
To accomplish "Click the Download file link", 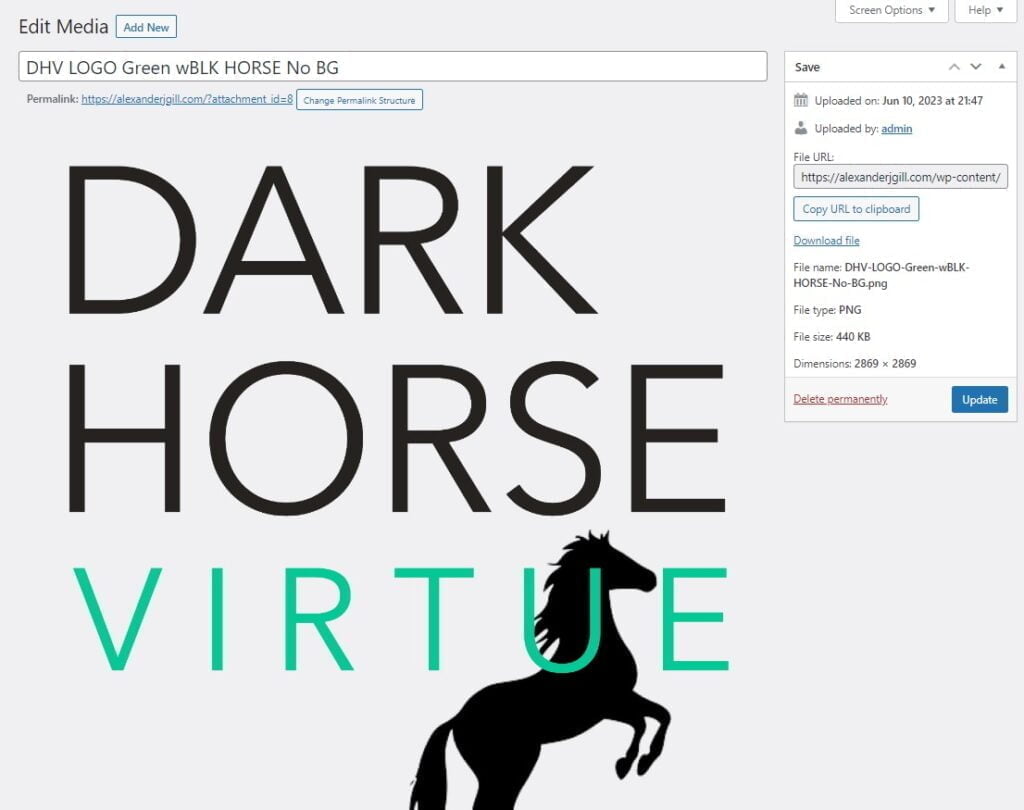I will pos(826,240).
